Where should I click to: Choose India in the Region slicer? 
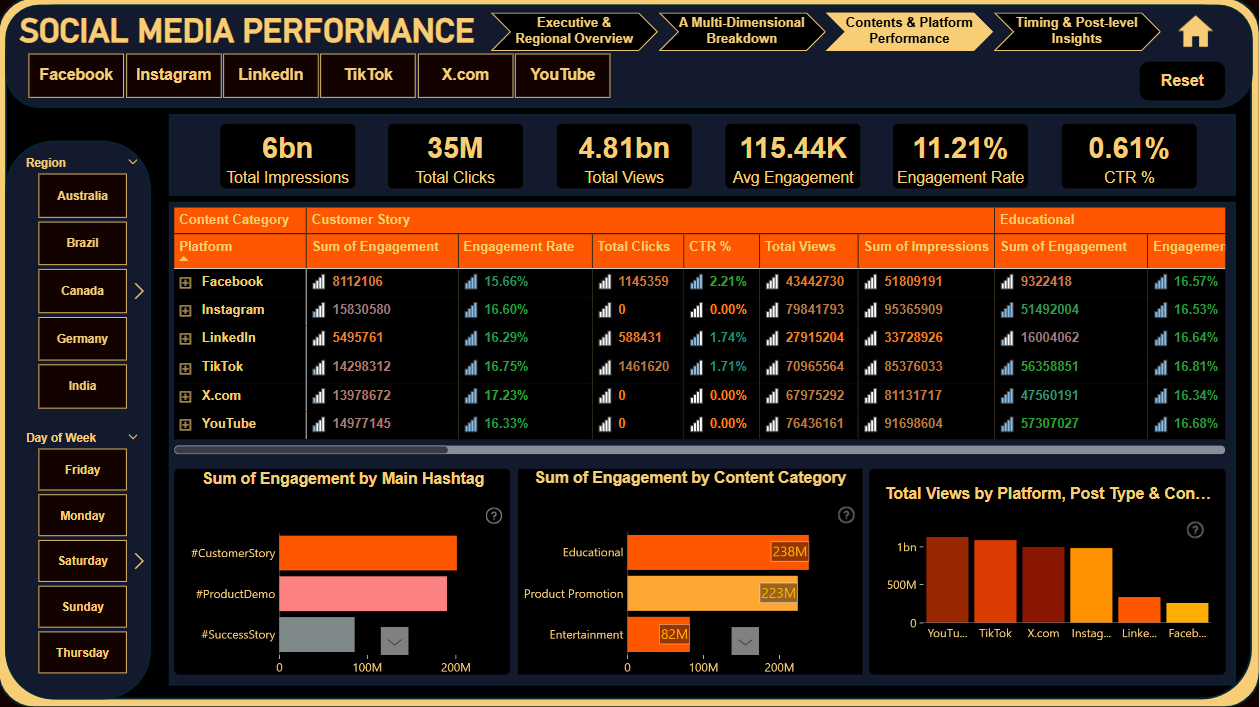pos(82,386)
